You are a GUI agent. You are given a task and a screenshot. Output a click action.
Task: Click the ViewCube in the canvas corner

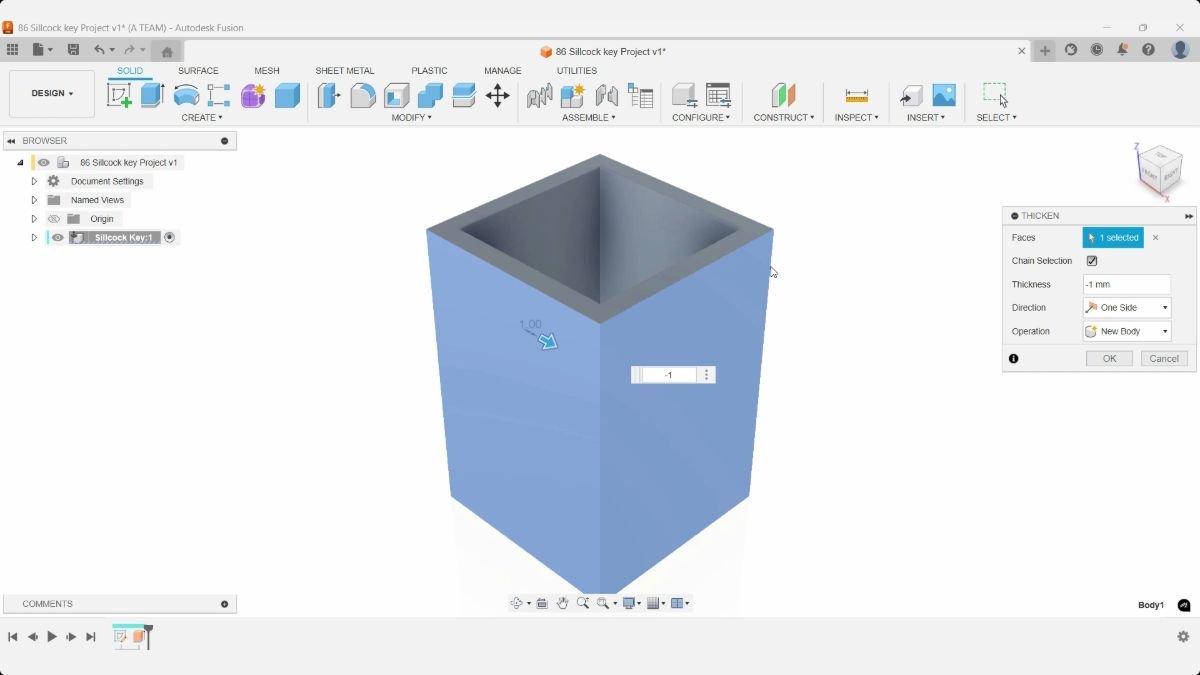(x=1160, y=169)
